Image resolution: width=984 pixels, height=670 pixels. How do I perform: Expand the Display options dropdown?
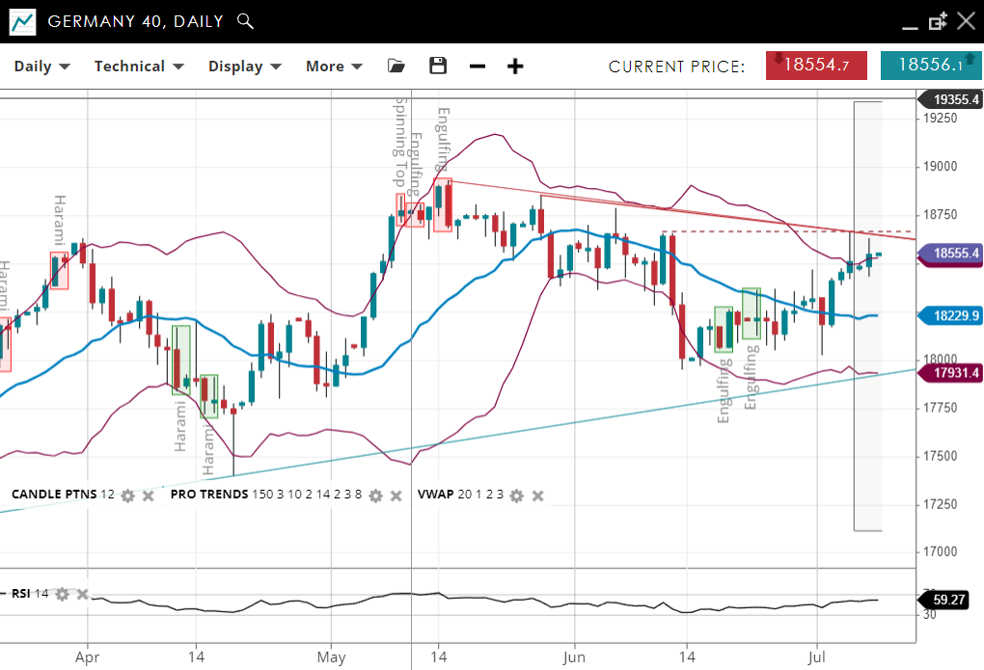244,66
